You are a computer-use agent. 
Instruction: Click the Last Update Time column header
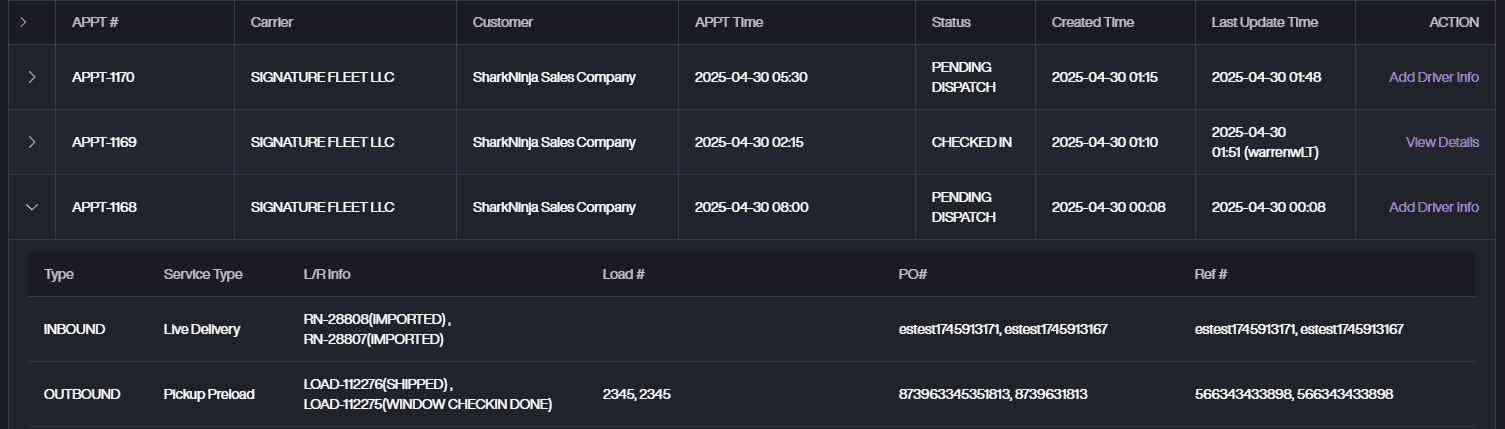click(x=1264, y=22)
